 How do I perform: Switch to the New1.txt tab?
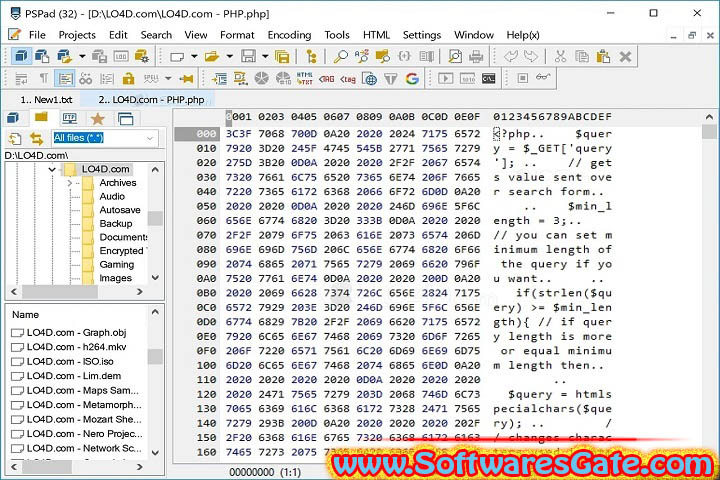pos(46,100)
